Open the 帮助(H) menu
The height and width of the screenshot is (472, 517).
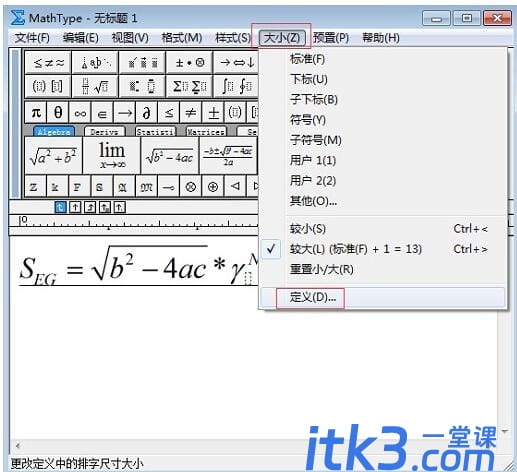coord(381,38)
